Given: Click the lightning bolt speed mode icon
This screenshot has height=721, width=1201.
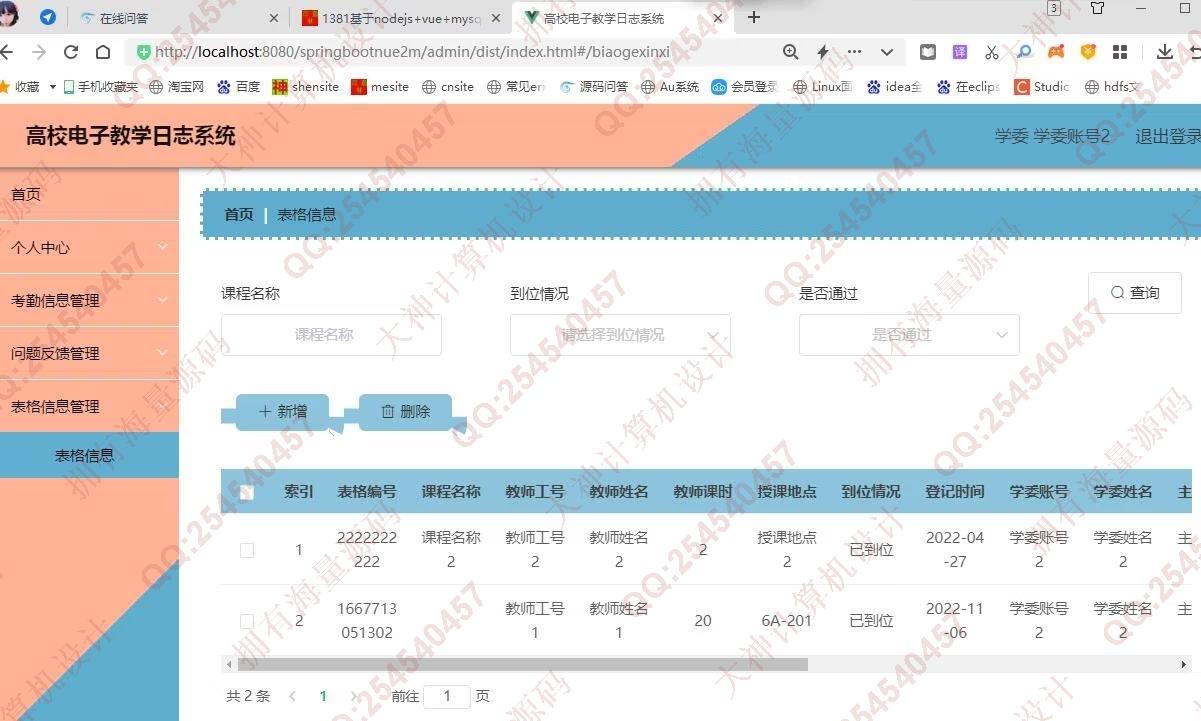Looking at the screenshot, I should [823, 52].
